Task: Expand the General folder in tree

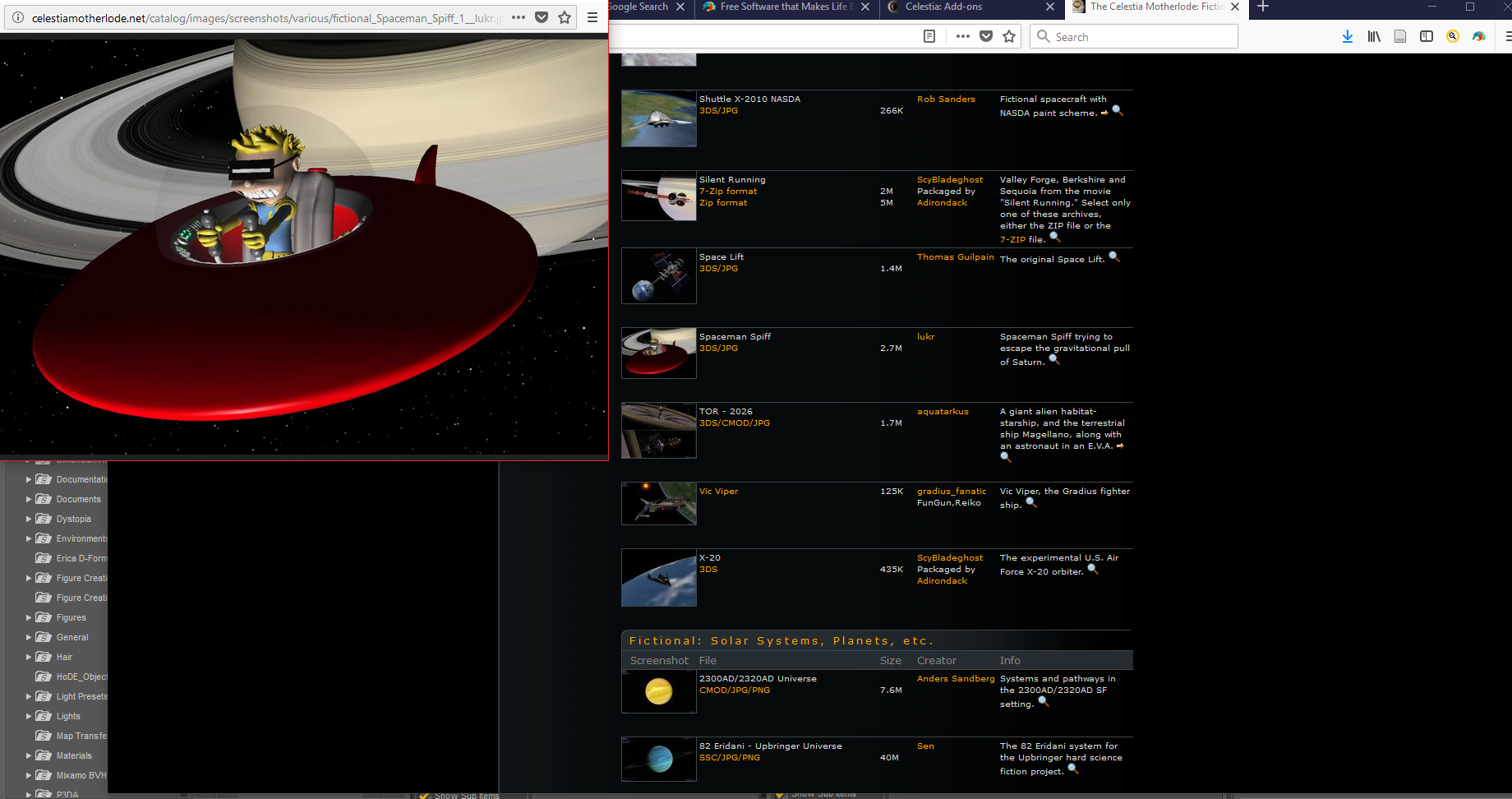Action: click(x=29, y=637)
